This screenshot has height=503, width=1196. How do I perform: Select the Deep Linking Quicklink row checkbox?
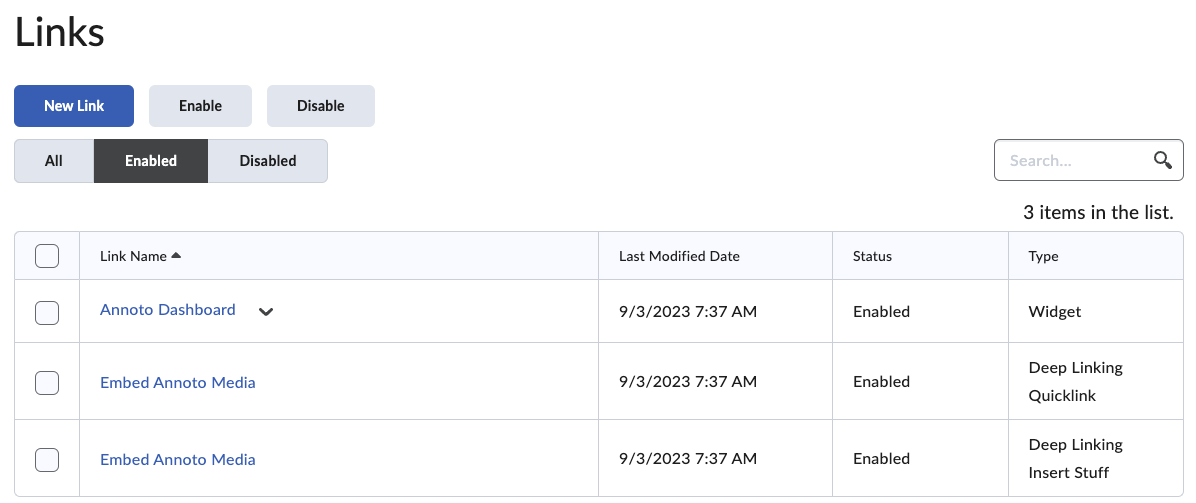[x=47, y=382]
